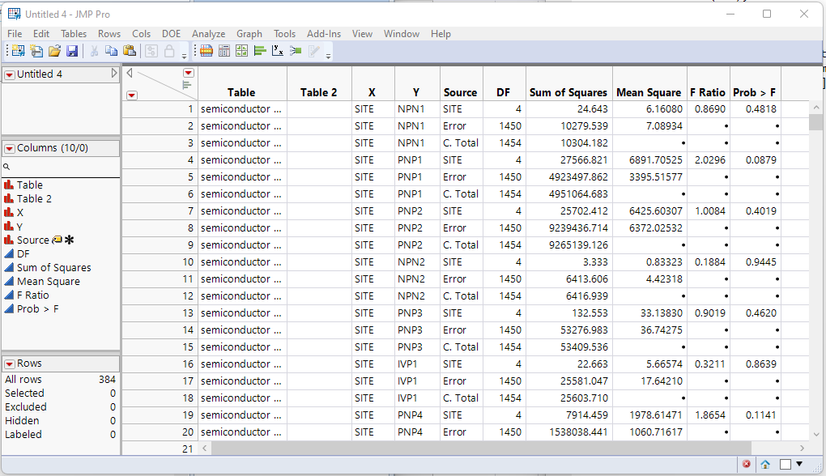Viewport: 826px width, 476px height.
Task: Click the New Data Table toolbar icon
Action: click(x=18, y=51)
